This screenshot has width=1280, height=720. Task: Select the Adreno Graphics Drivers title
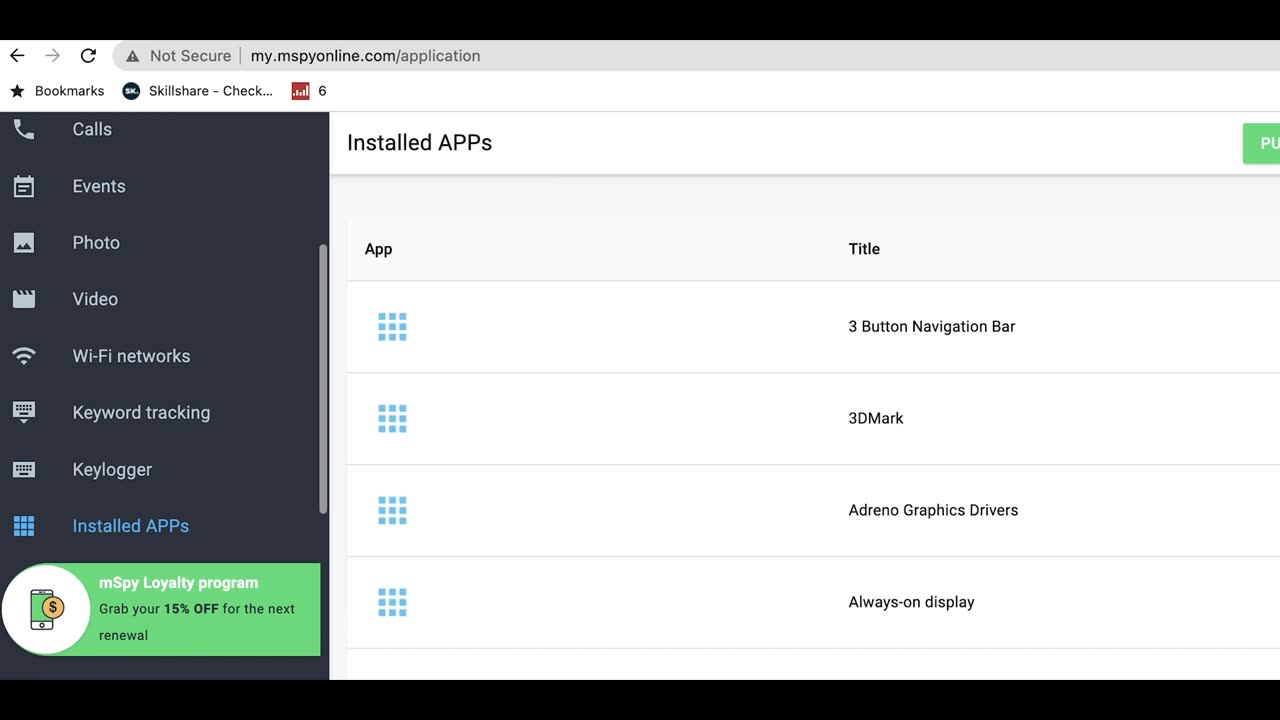point(933,511)
